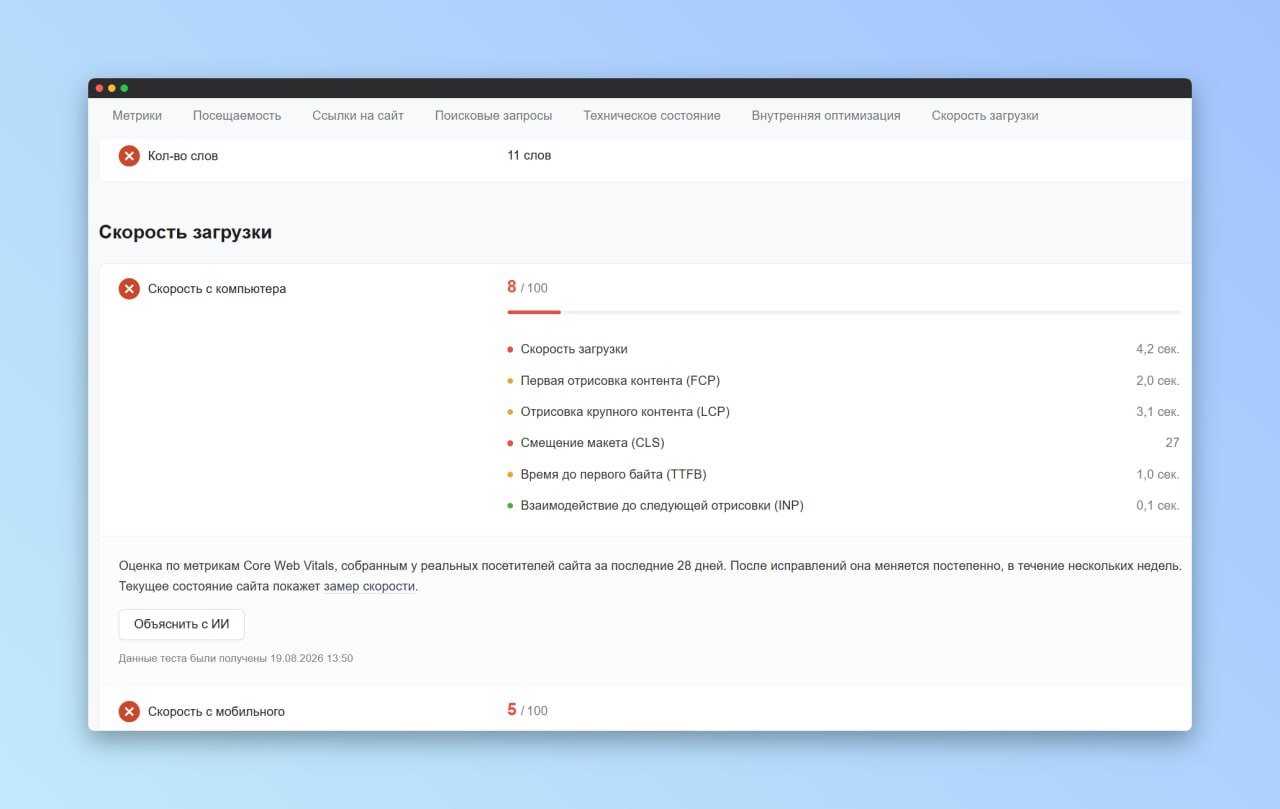Click the desktop score "8 / 100"
Viewport: 1280px width, 809px height.
tap(527, 287)
